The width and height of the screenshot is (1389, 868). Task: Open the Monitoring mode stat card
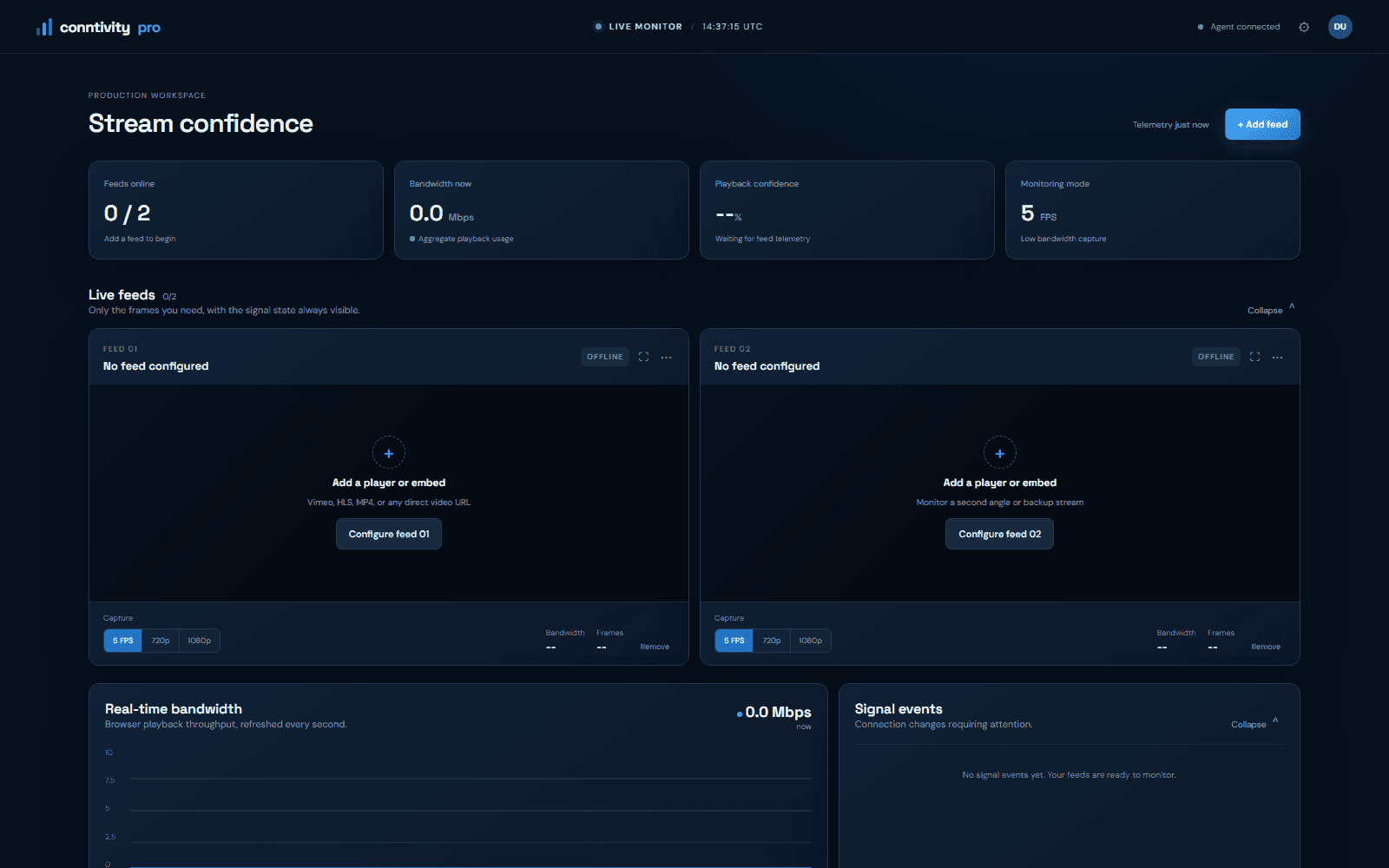[x=1153, y=210]
